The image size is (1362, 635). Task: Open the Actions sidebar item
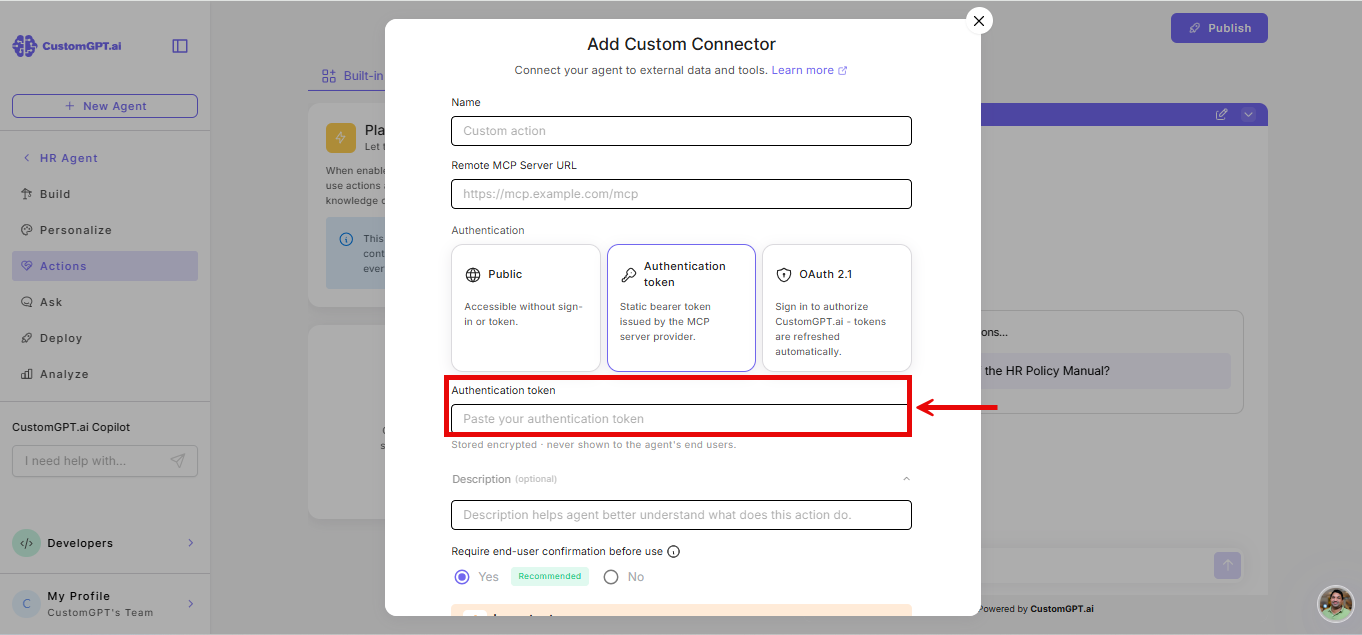coord(105,266)
